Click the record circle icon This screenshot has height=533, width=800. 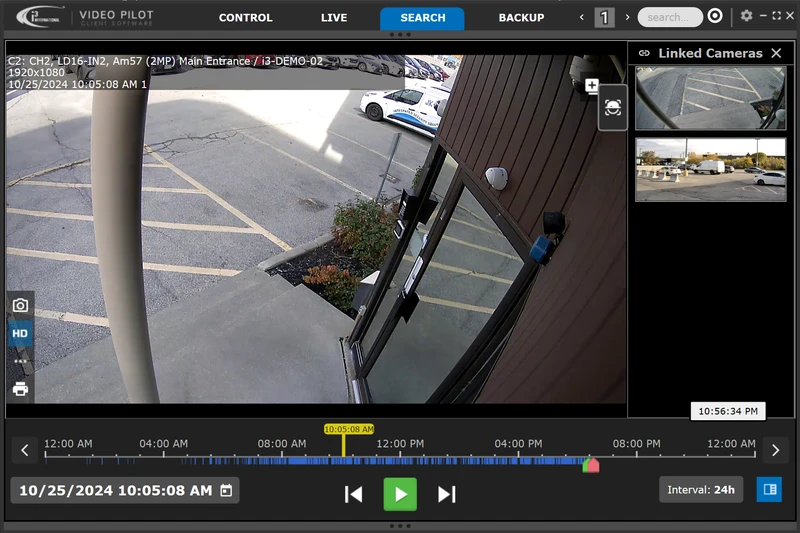(x=715, y=16)
